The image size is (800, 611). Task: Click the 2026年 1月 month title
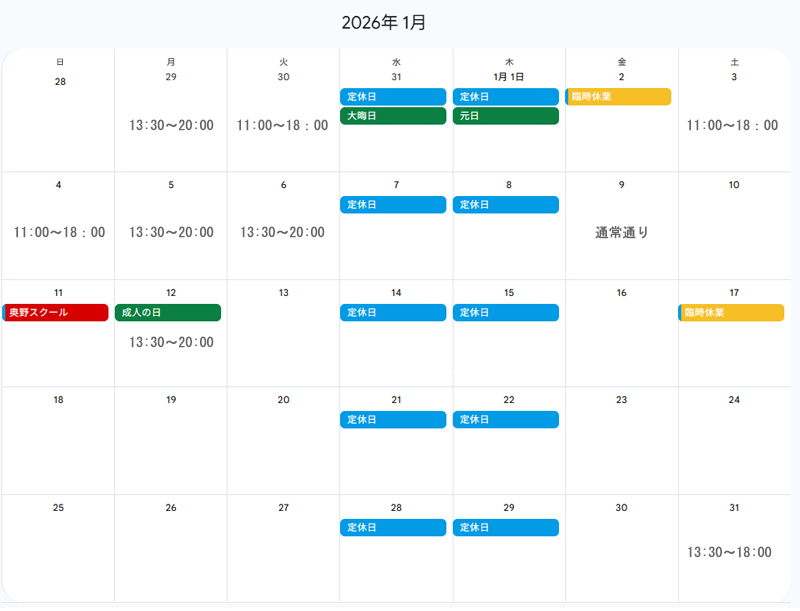tap(384, 22)
